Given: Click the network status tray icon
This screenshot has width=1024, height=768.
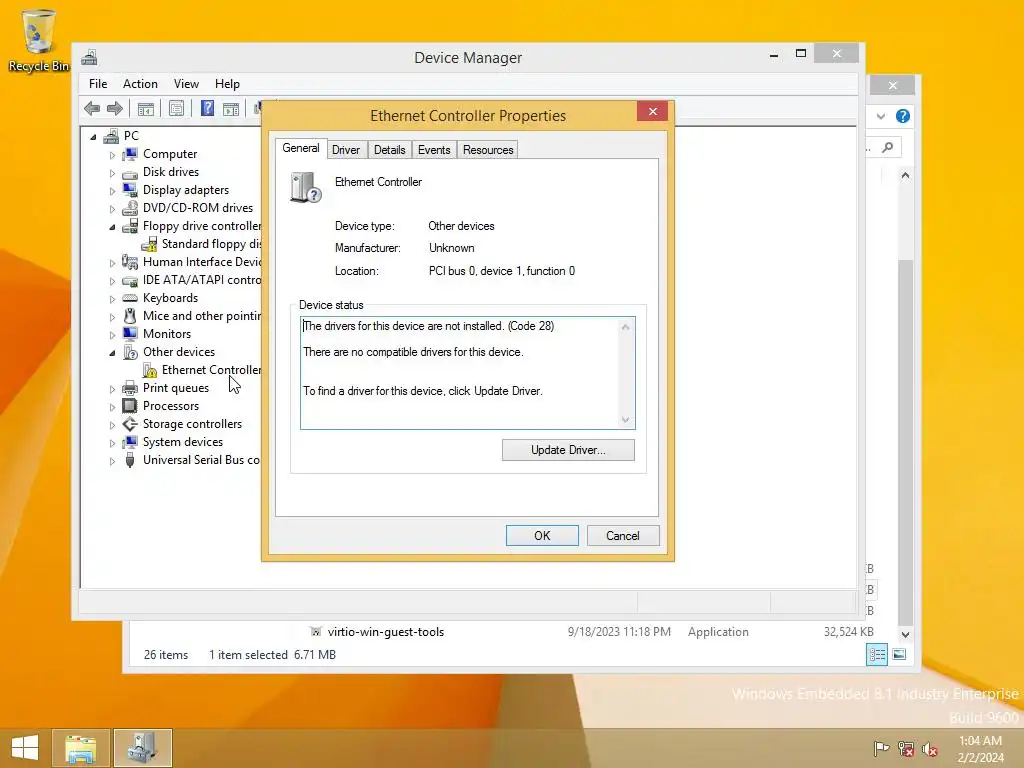Looking at the screenshot, I should click(906, 748).
